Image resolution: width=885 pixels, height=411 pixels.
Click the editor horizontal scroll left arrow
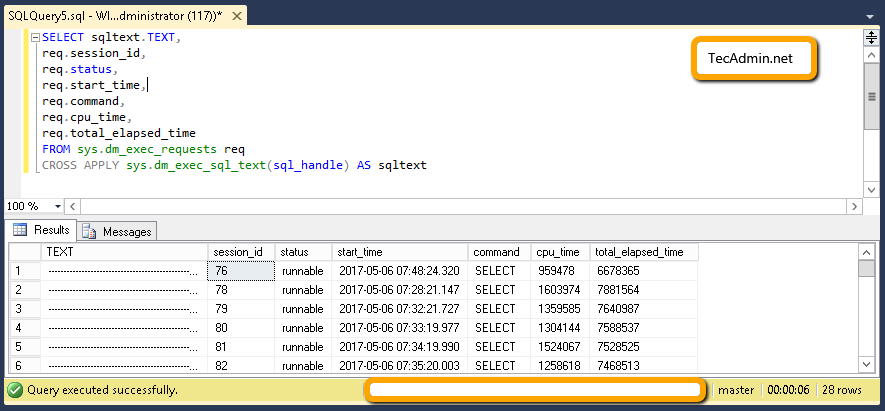(x=73, y=206)
